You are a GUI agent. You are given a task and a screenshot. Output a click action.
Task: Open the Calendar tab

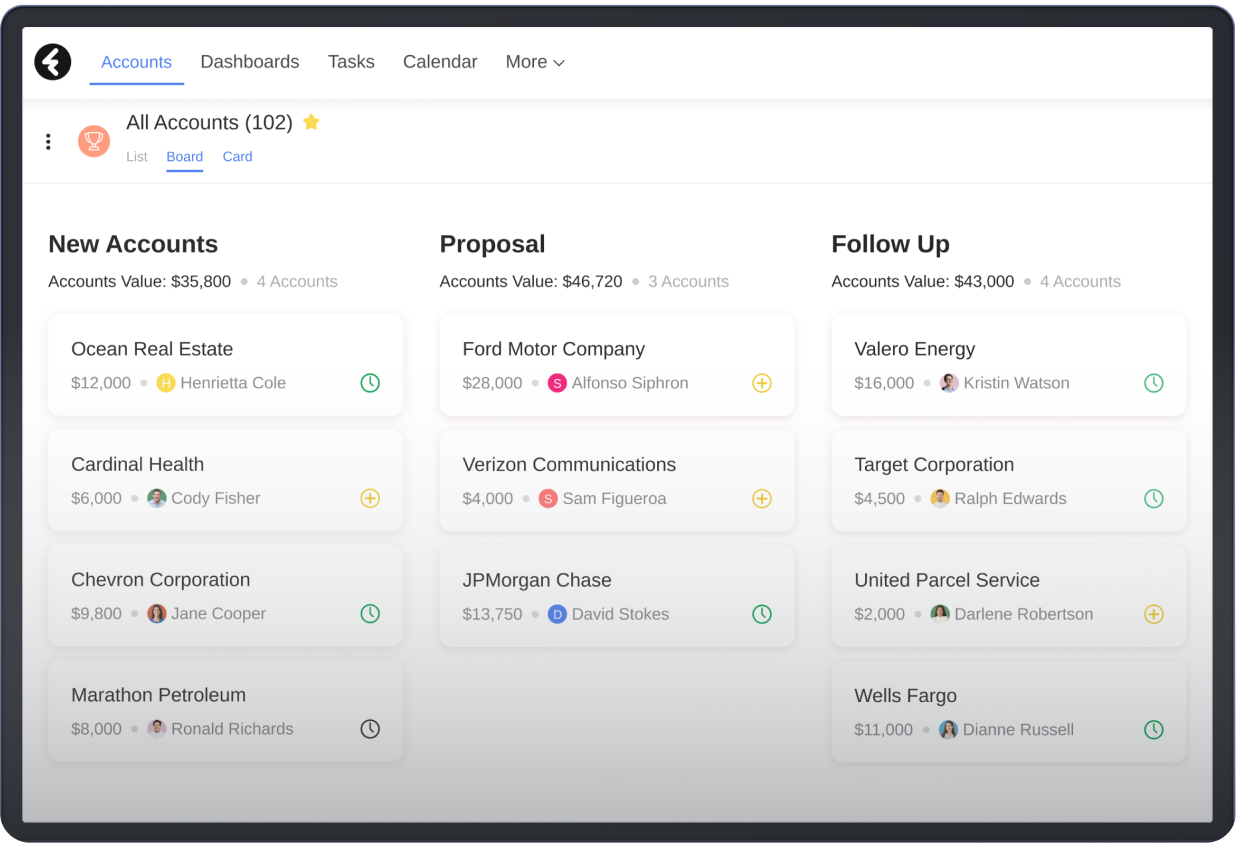[440, 62]
